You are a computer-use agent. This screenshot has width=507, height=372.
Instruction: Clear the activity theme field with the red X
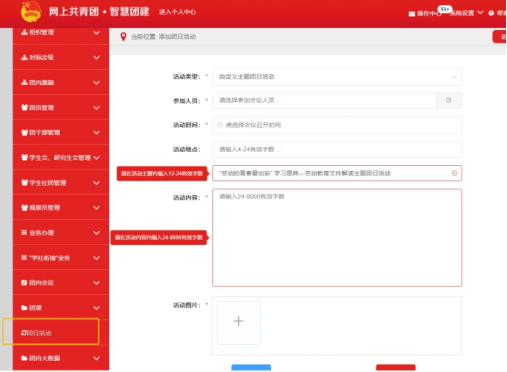click(x=454, y=173)
